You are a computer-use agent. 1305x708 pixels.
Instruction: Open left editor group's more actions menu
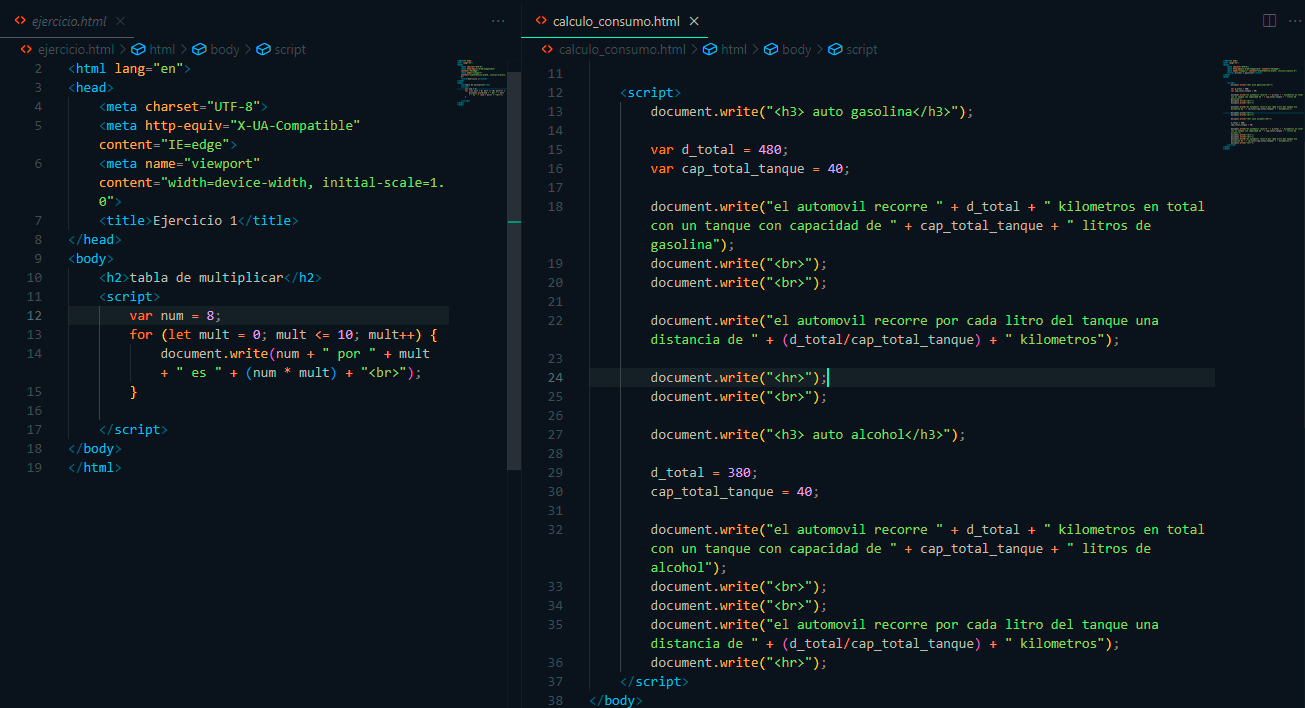(498, 21)
